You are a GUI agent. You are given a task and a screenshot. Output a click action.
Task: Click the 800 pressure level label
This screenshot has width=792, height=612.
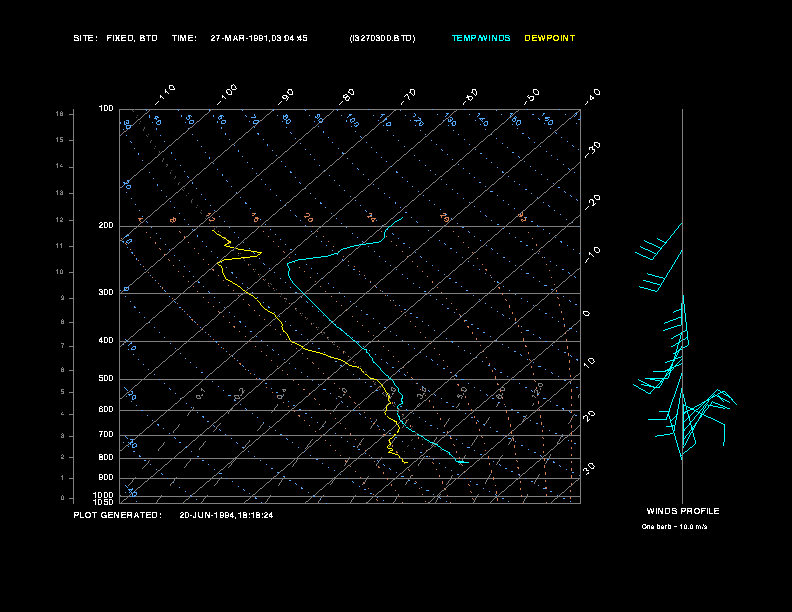(x=106, y=457)
